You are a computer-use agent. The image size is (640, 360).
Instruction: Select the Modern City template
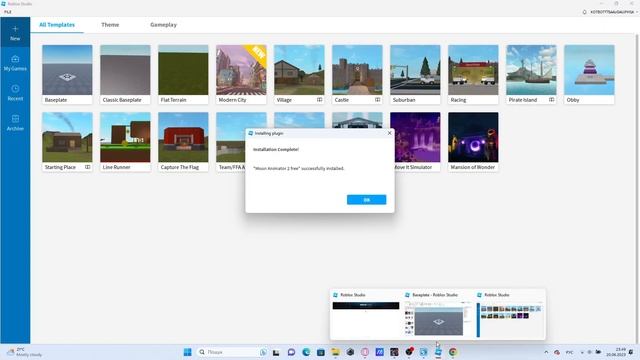click(x=241, y=74)
